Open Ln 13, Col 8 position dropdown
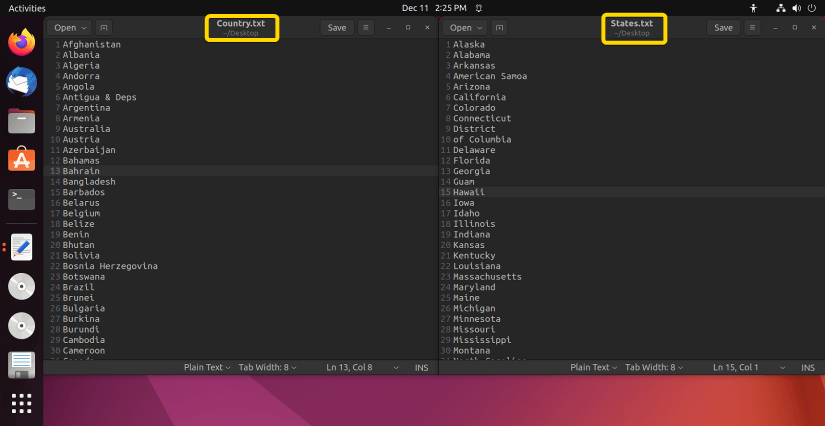825x426 pixels. click(x=364, y=367)
